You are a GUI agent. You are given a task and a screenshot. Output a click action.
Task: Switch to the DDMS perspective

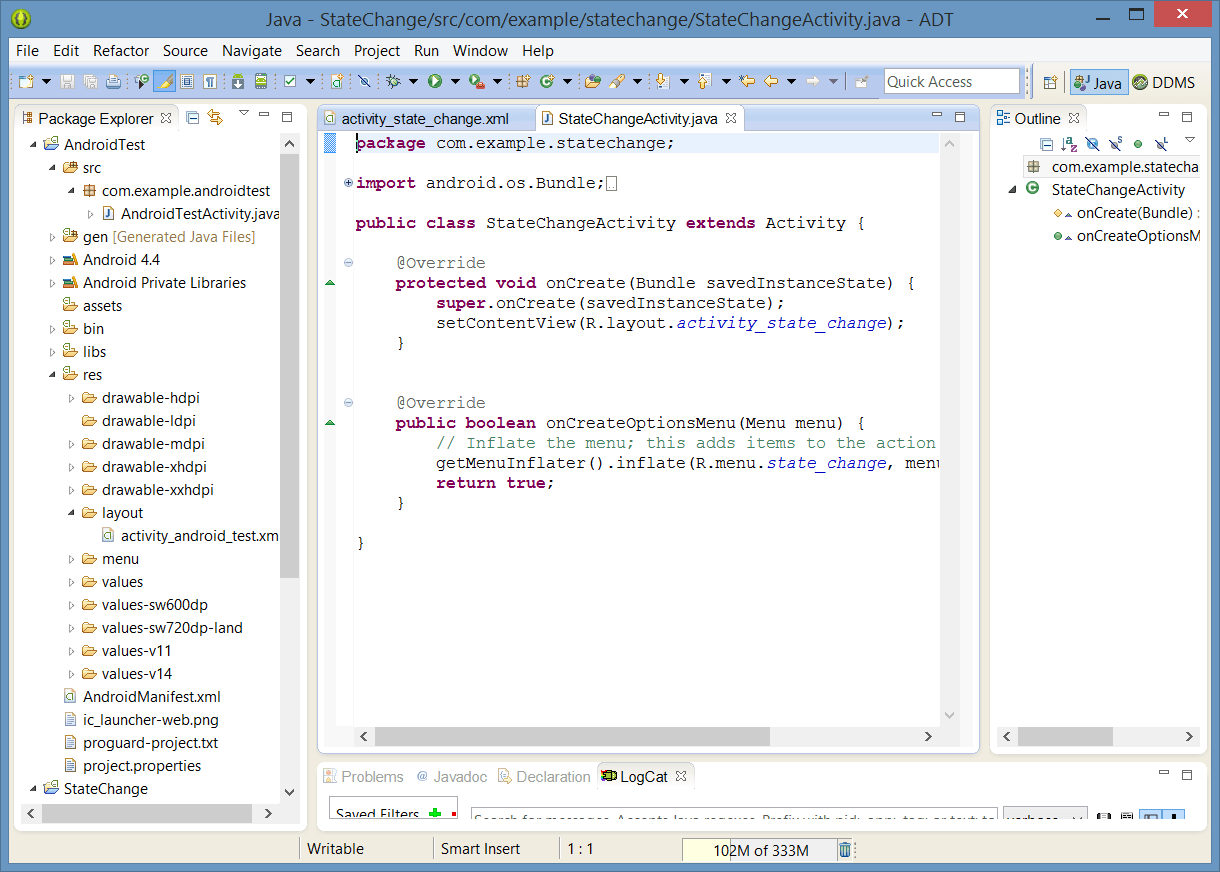coord(1163,83)
